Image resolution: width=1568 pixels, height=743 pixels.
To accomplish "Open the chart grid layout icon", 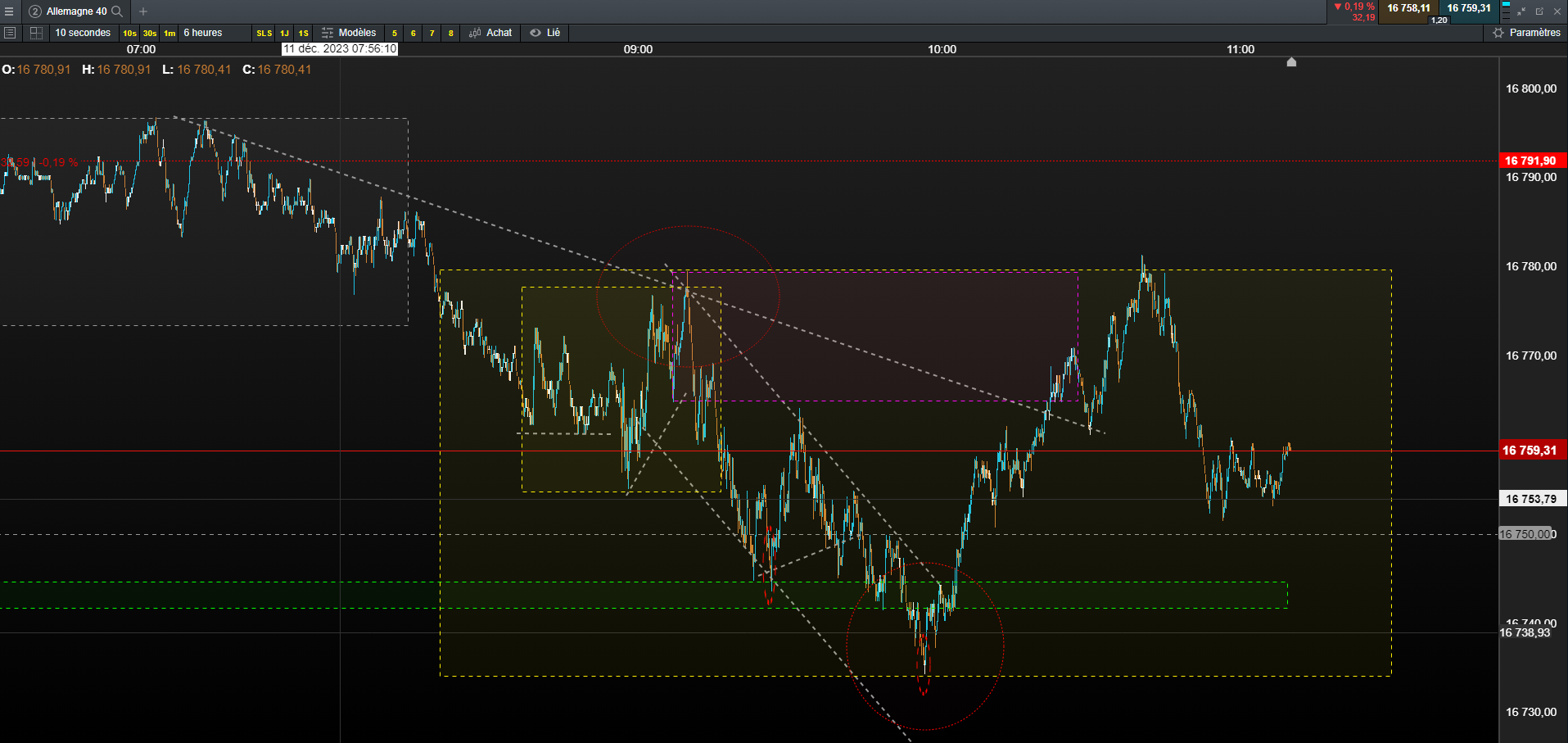I will [36, 33].
